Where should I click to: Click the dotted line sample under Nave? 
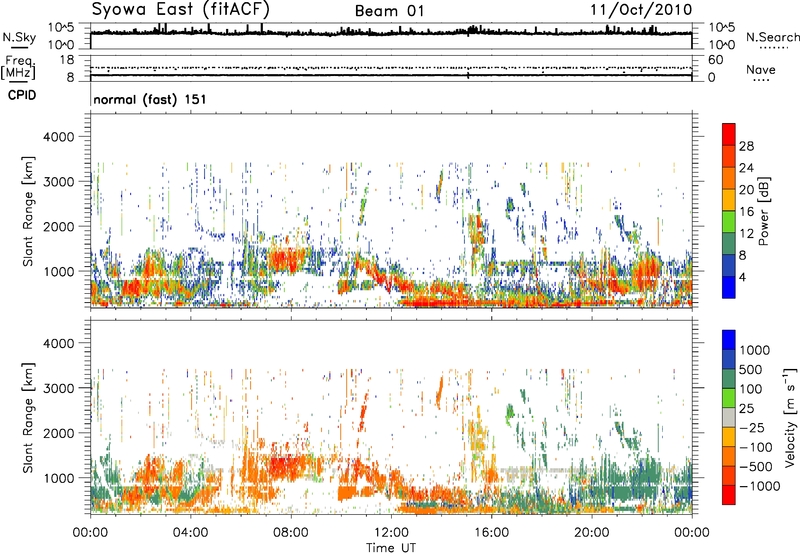click(x=761, y=80)
